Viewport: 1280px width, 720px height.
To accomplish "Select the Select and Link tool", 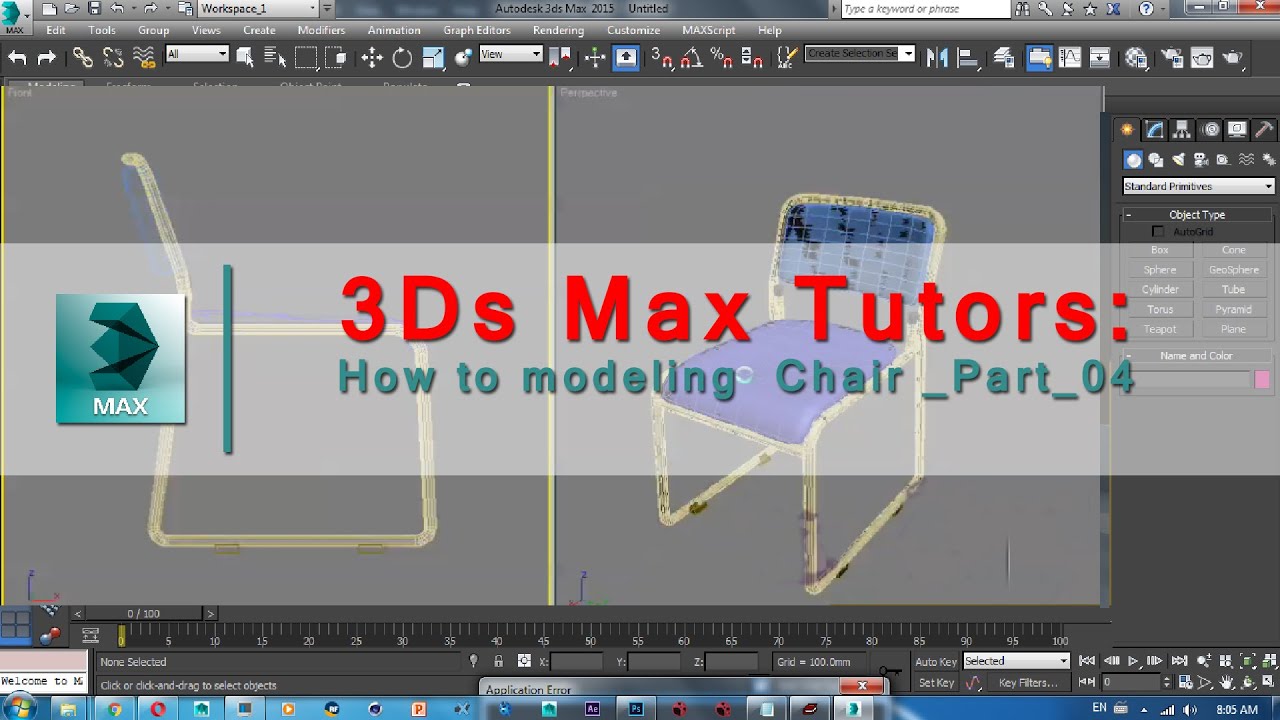I will (x=83, y=58).
